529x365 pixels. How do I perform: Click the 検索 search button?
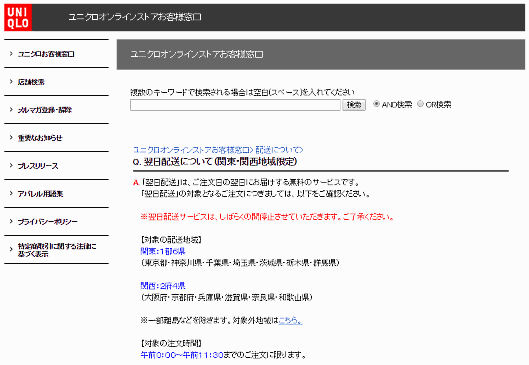coord(354,105)
